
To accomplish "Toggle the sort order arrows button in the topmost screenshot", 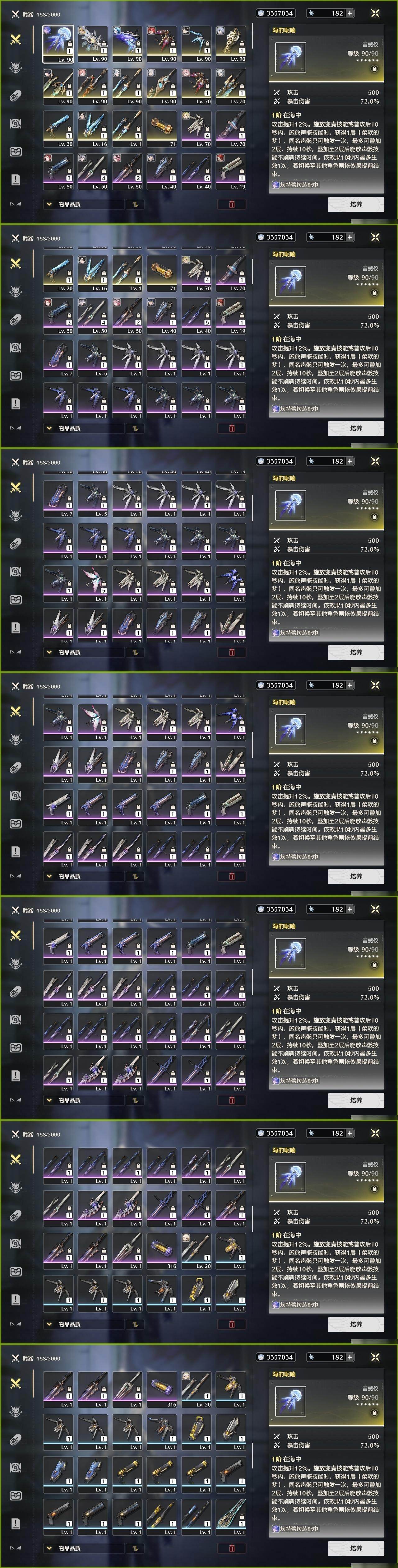I will coord(135,204).
